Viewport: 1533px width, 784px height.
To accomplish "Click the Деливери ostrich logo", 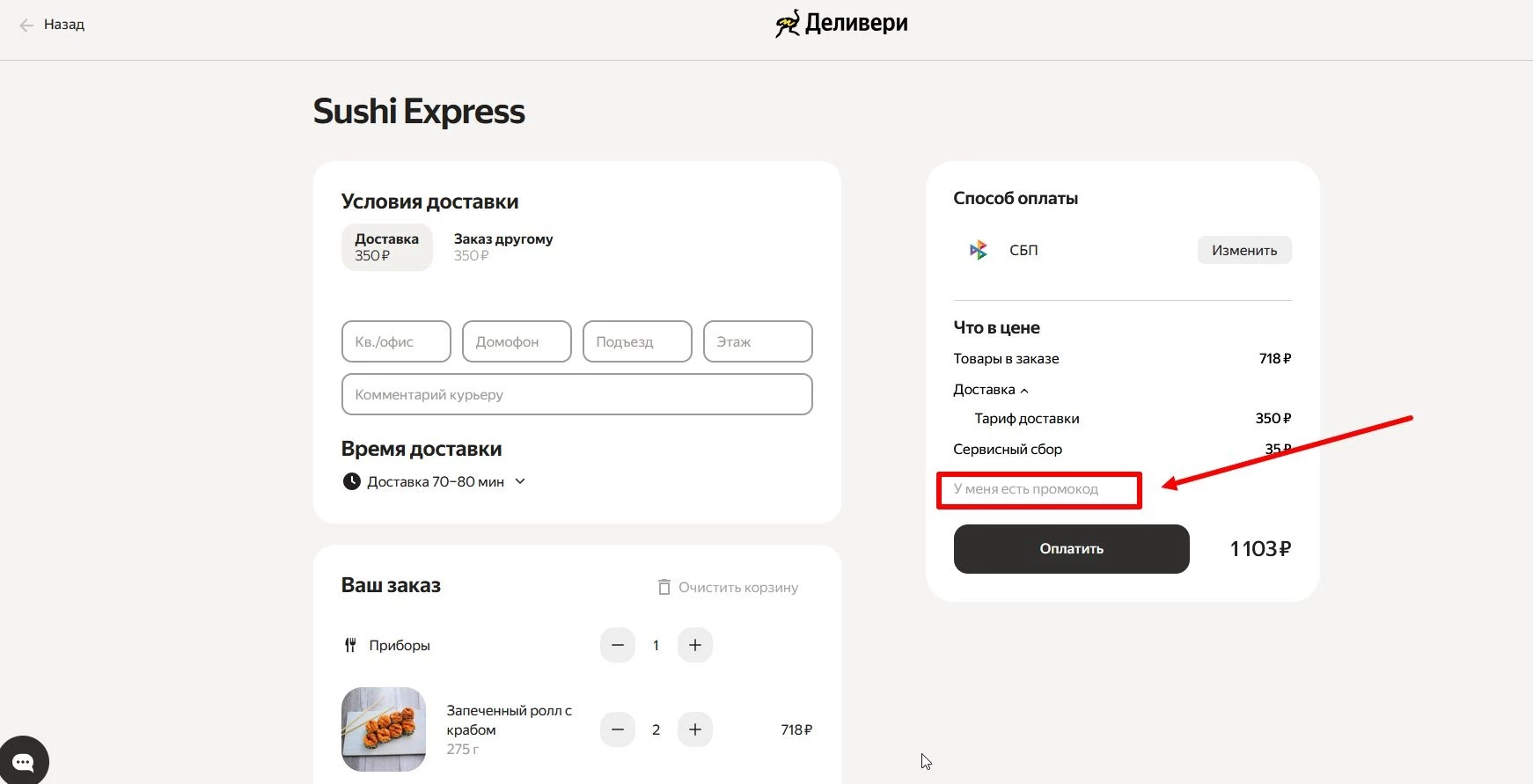I will 787,24.
